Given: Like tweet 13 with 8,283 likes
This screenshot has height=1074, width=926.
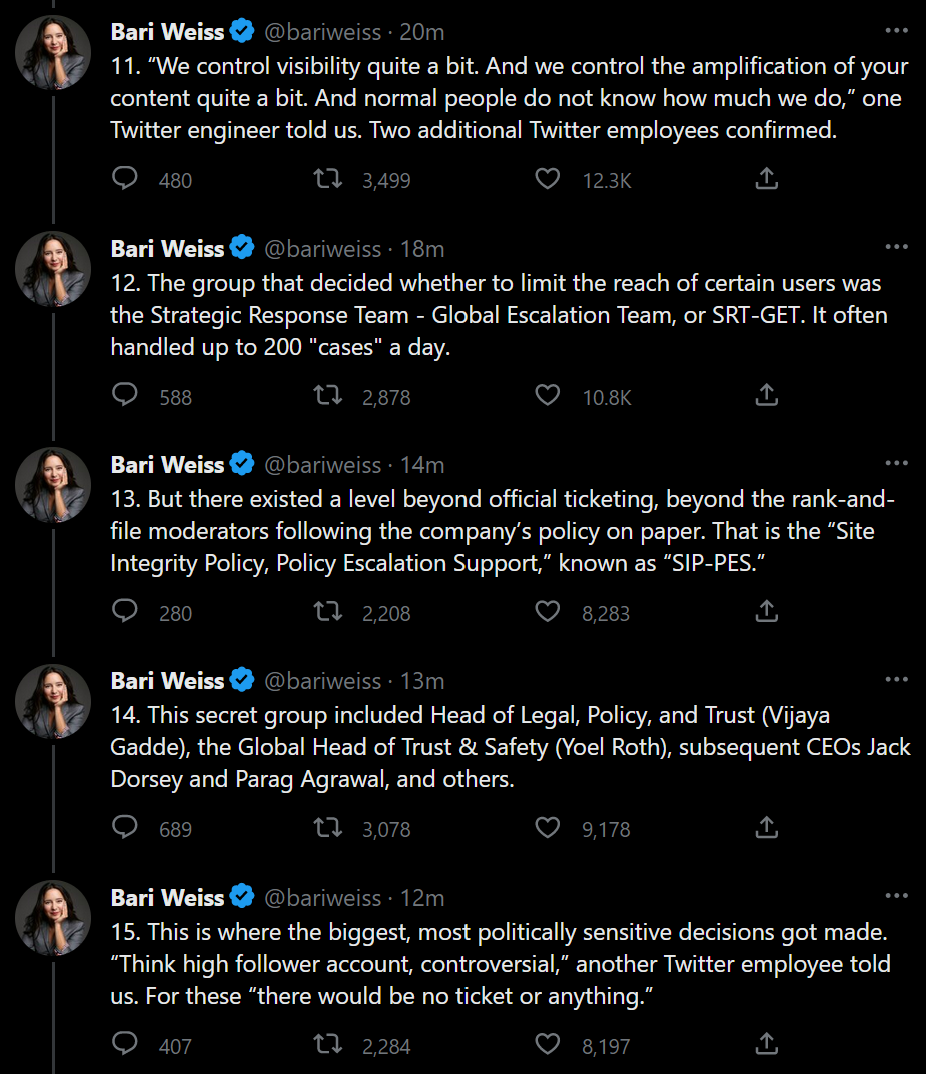Looking at the screenshot, I should (548, 611).
